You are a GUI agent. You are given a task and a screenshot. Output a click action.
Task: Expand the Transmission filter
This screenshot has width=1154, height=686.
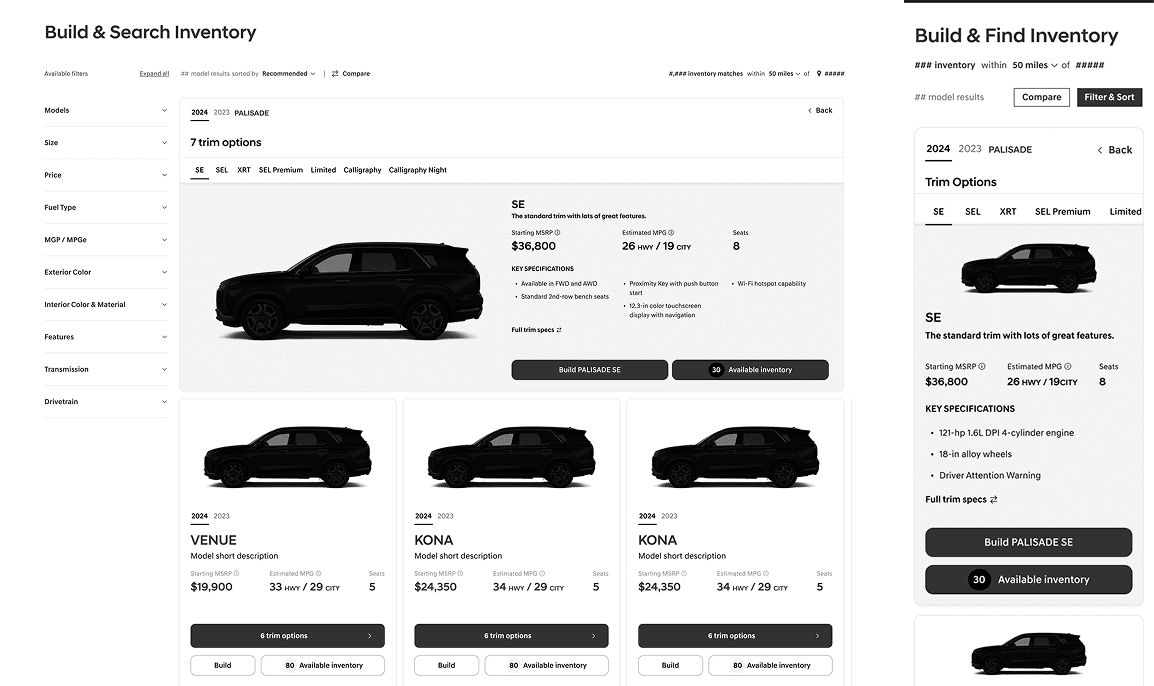[106, 369]
